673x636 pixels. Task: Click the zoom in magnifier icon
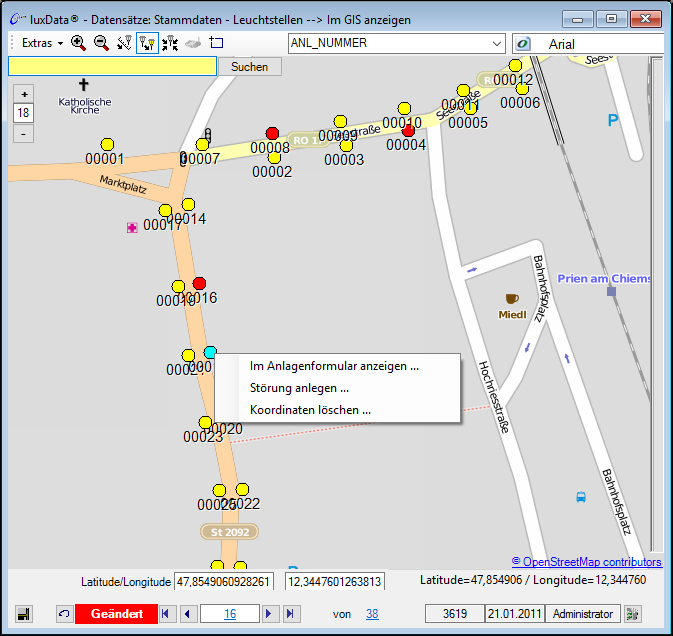[78, 43]
